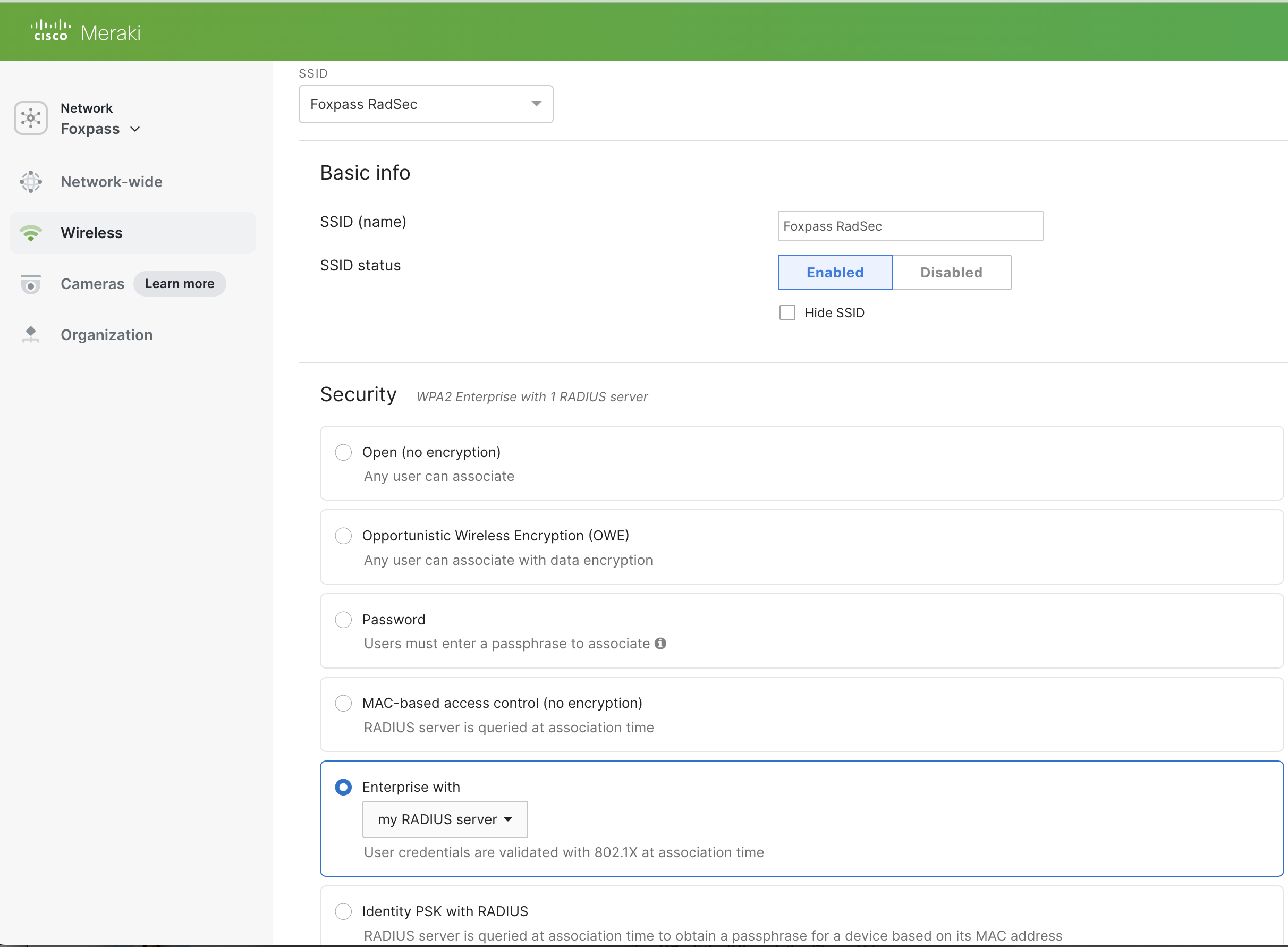Screen dimensions: 1288x947
Task: Open the Wireless menu
Action: [133, 233]
